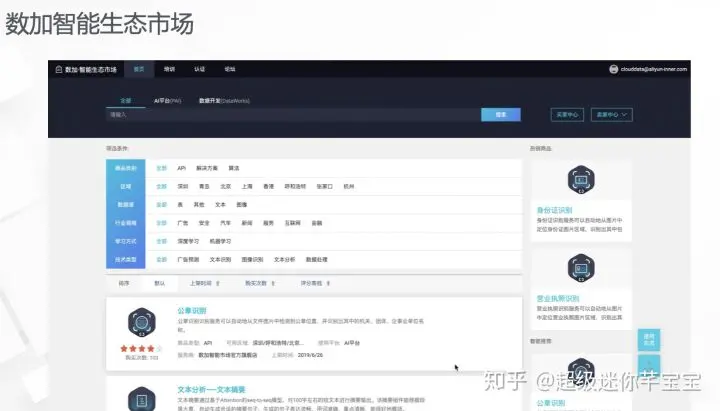The image size is (720, 411).
Task: Filter technology type by 文本分析
Action: [284, 259]
